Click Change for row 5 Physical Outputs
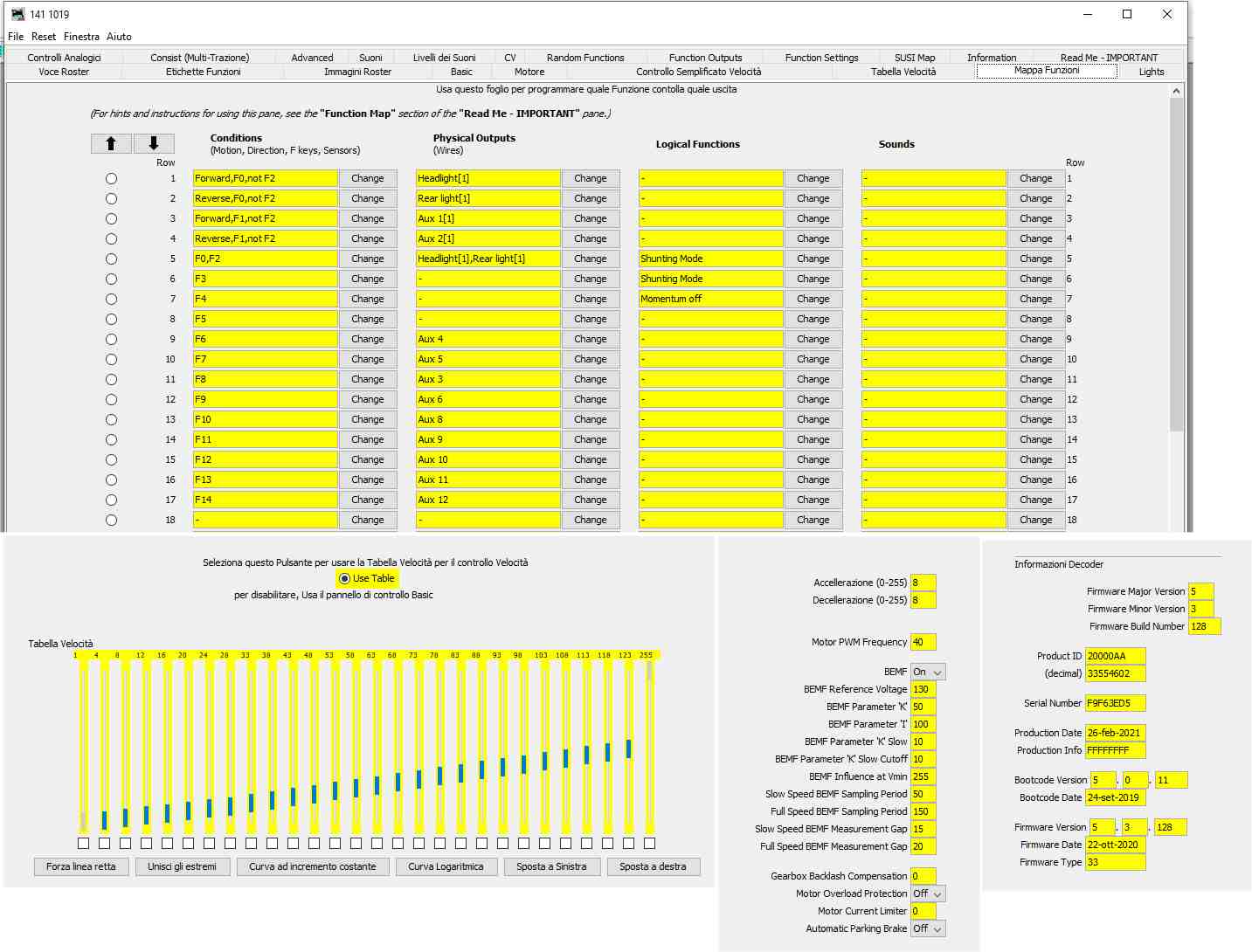Viewport: 1252px width, 952px height. (x=591, y=259)
